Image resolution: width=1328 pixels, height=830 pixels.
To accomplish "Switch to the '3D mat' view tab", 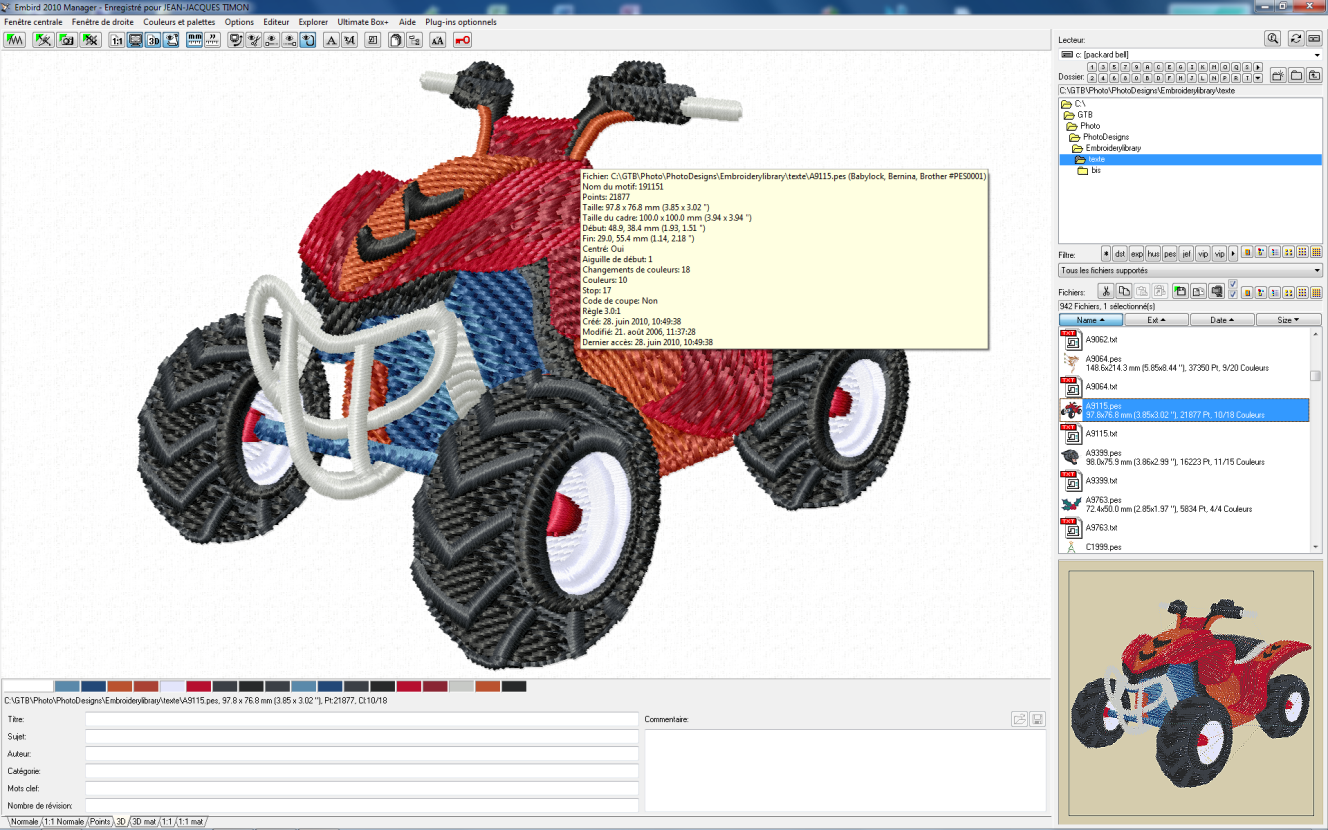I will coord(144,822).
